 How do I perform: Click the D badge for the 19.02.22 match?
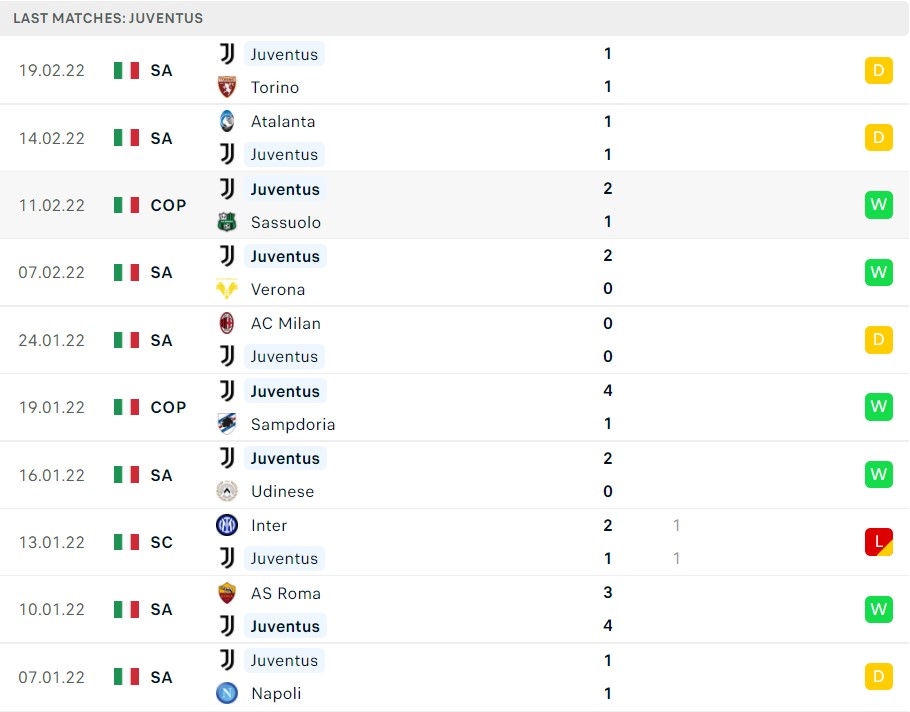(879, 70)
